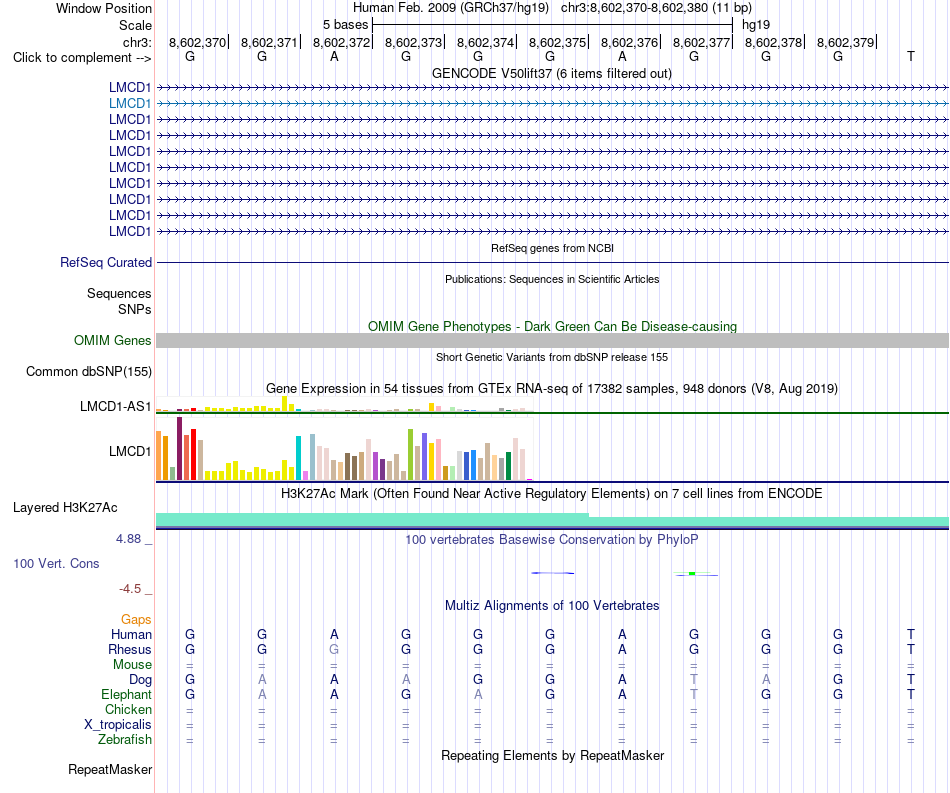Click the 8,602,376 ruler position
The image size is (950, 793).
coord(629,42)
